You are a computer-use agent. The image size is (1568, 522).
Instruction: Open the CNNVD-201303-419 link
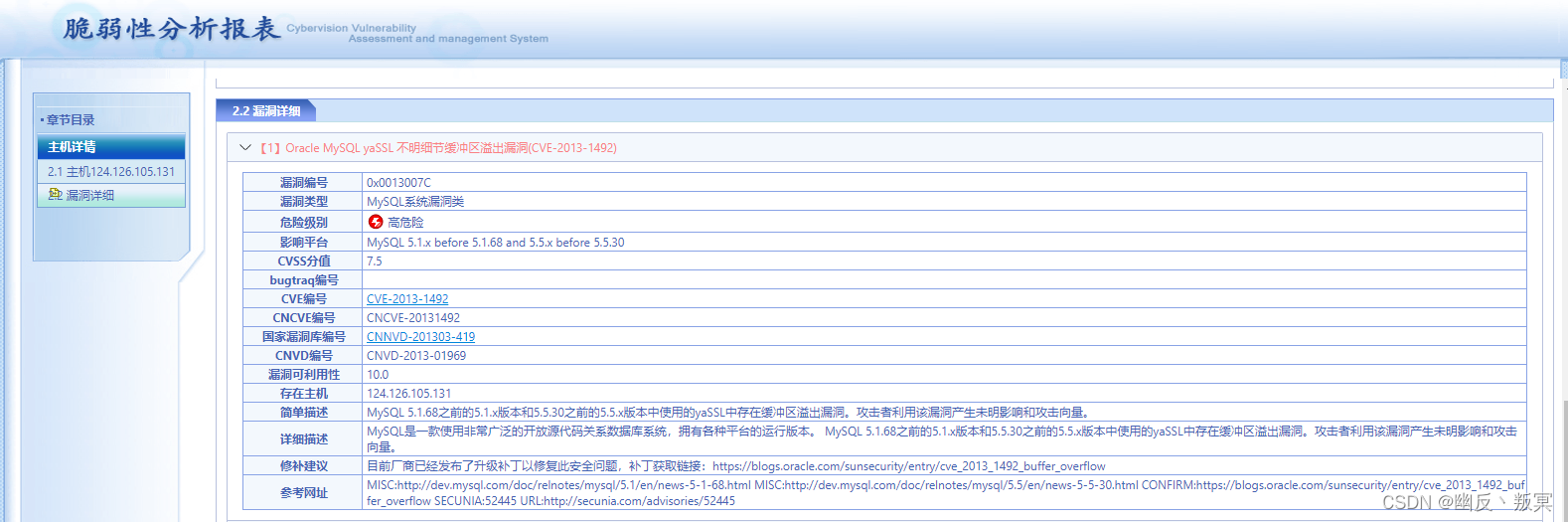pyautogui.click(x=420, y=337)
